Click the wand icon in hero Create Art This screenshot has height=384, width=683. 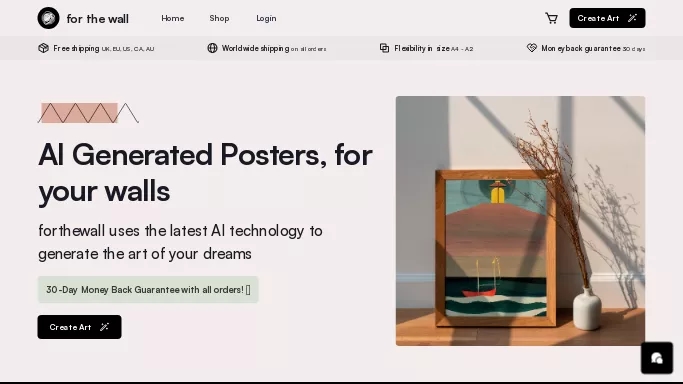coord(105,327)
